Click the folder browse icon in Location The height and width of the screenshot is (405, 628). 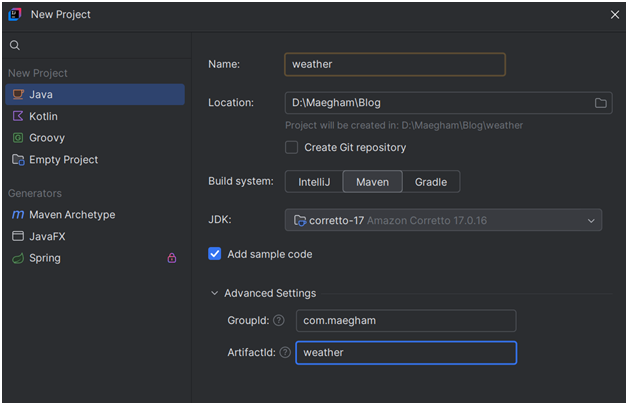(601, 103)
